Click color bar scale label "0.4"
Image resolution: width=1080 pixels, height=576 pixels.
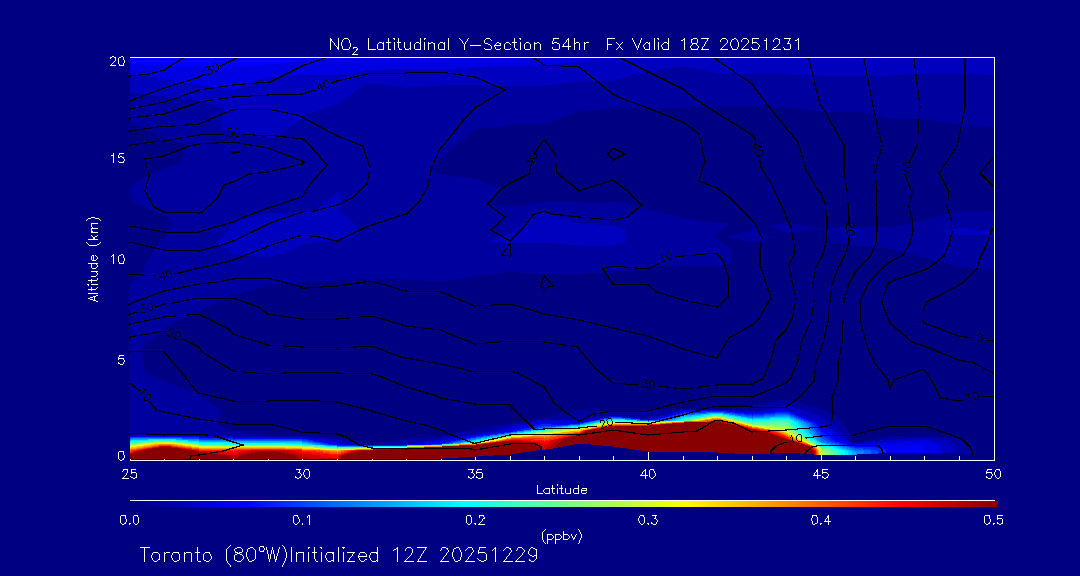[821, 521]
